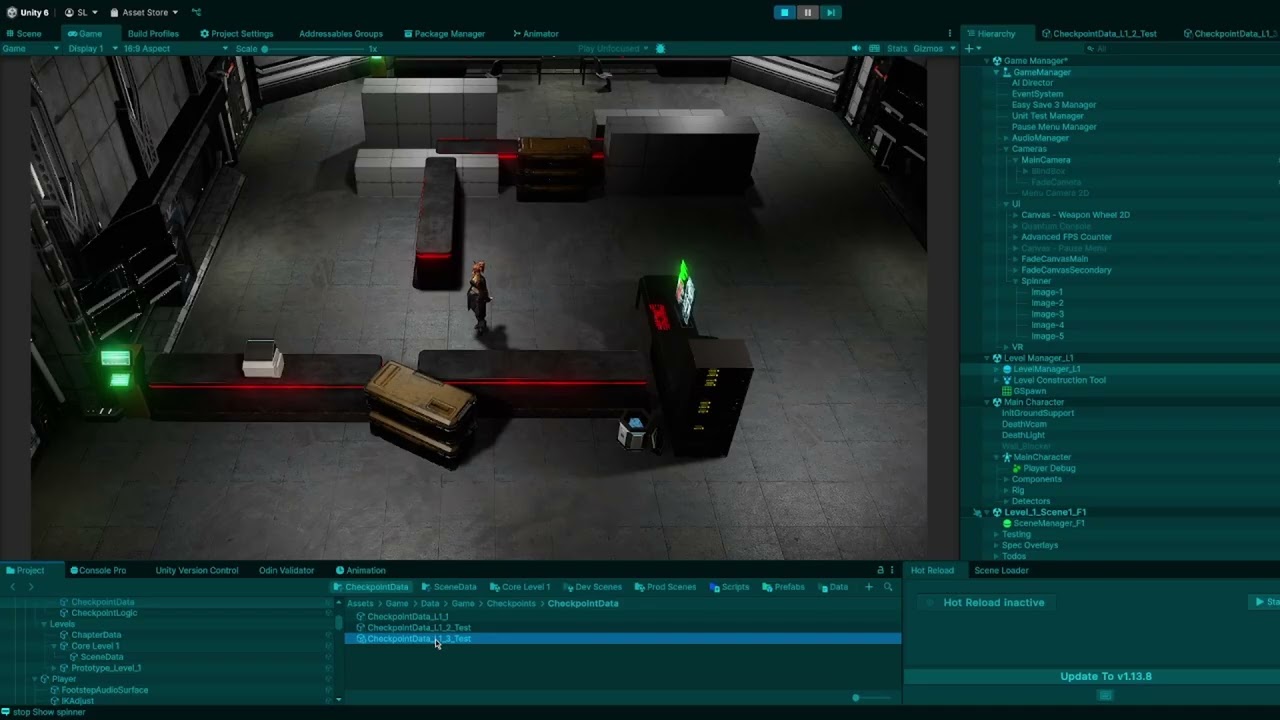Expand the AudioManager hierarchy item

pos(1005,138)
